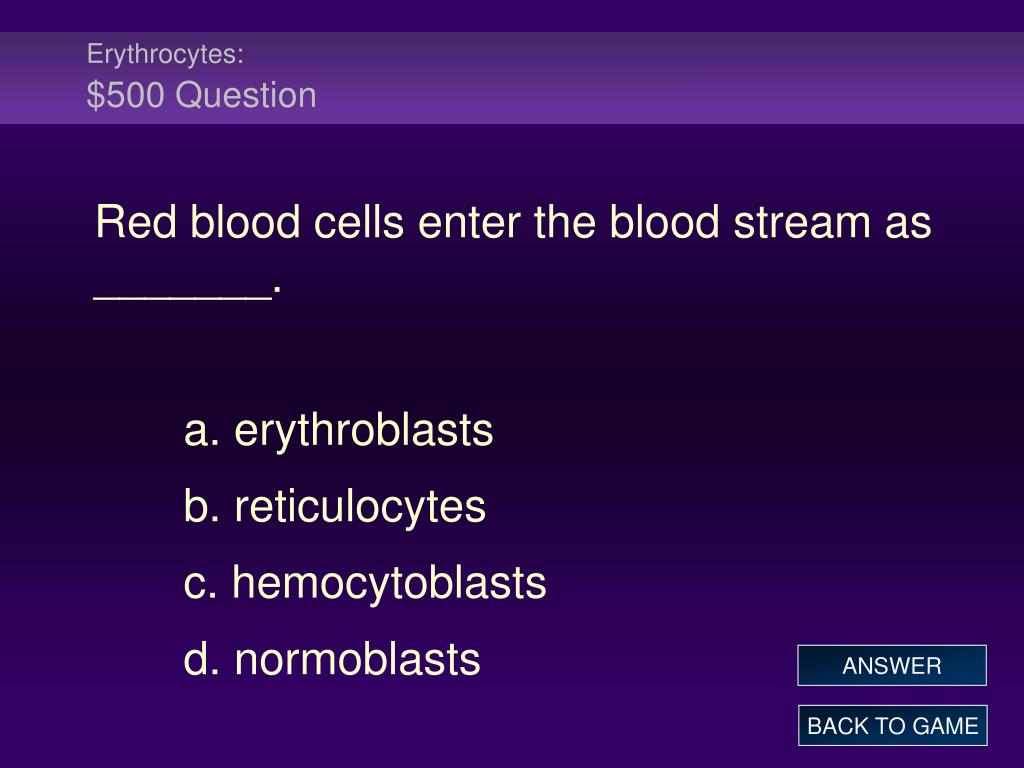The height and width of the screenshot is (768, 1024).
Task: Click the word cells in the question
Action: (359, 222)
